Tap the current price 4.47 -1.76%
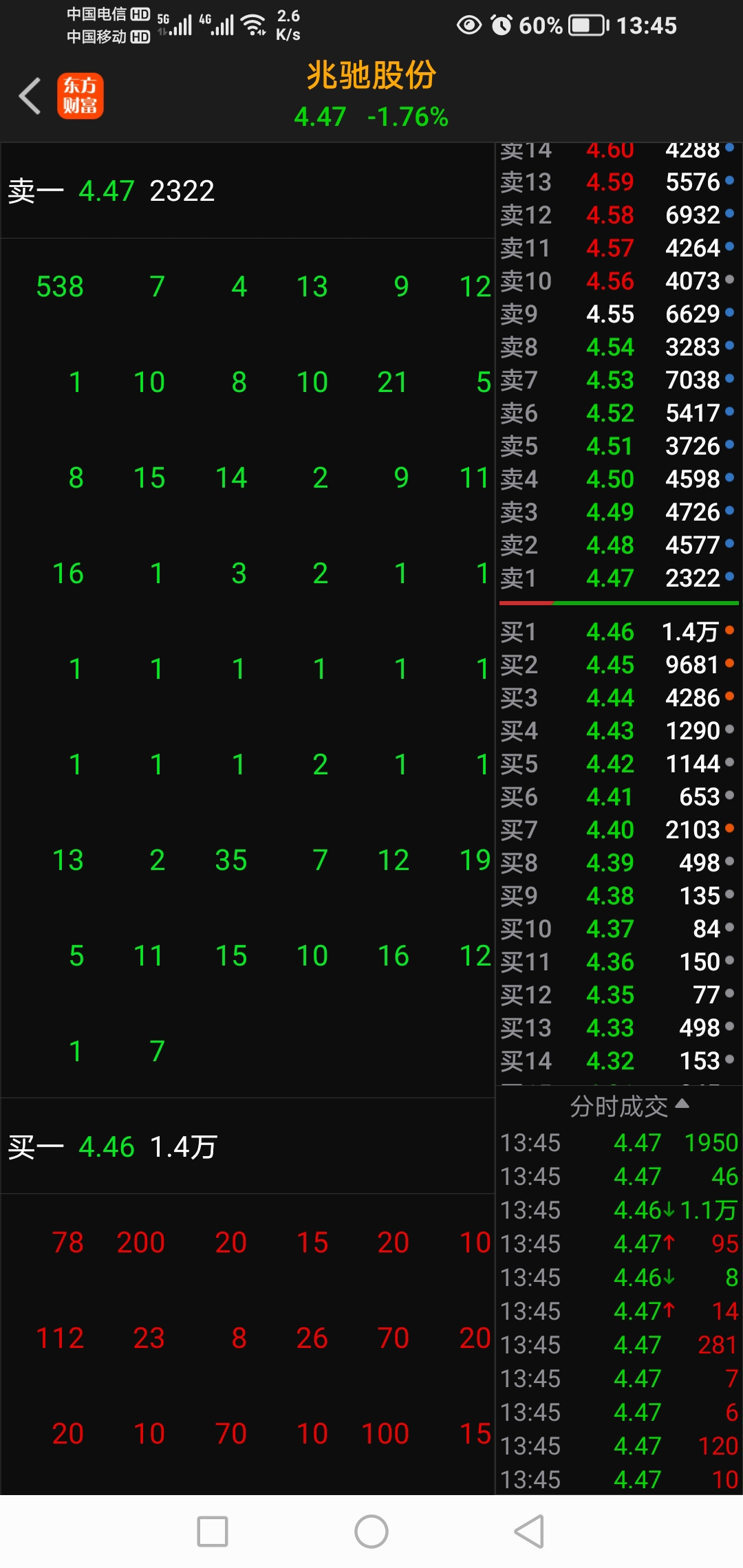Image resolution: width=743 pixels, height=1568 pixels. (x=371, y=116)
